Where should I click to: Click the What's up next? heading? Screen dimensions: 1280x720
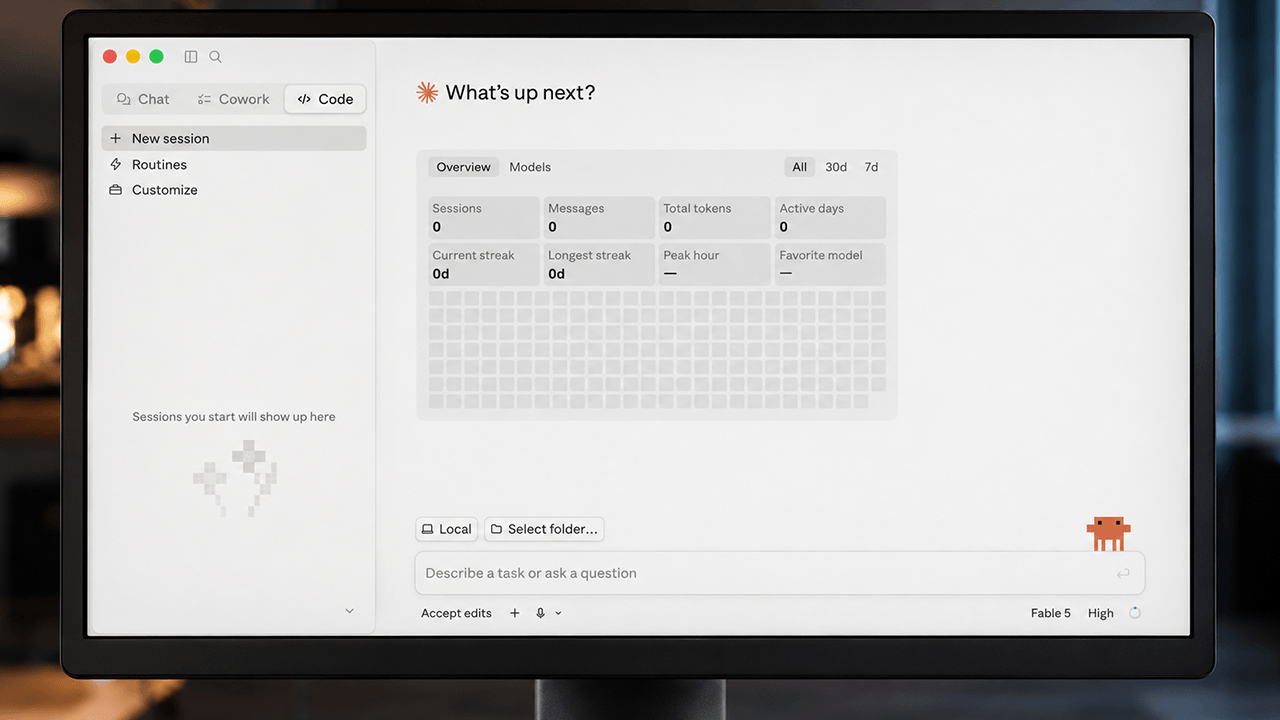click(520, 93)
